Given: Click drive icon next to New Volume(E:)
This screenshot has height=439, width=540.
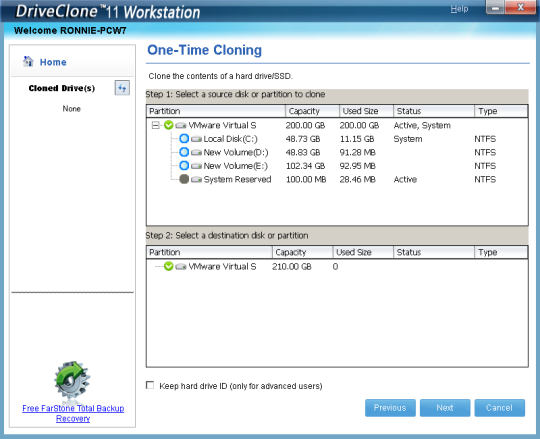Looking at the screenshot, I should point(196,166).
